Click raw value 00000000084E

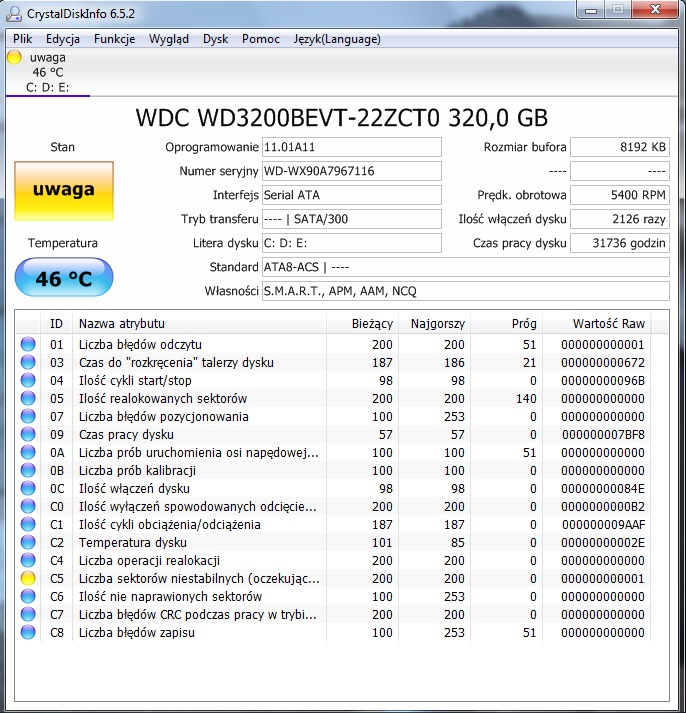tap(603, 489)
